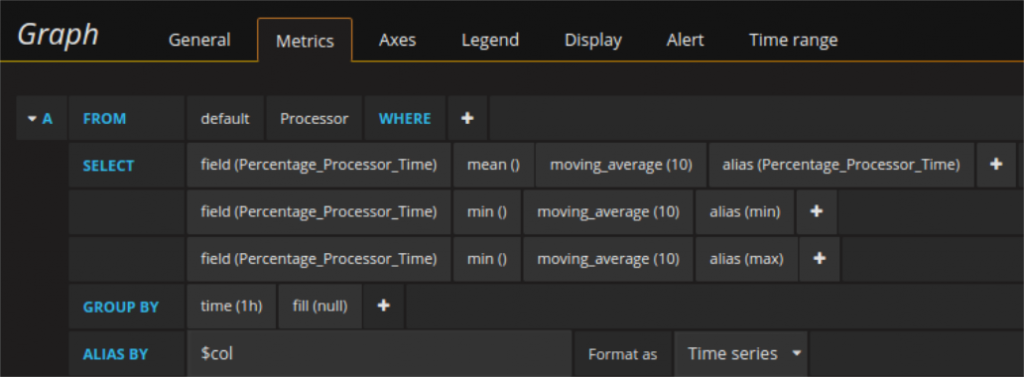The height and width of the screenshot is (377, 1024).
Task: Add a WHERE condition with plus icon
Action: pos(468,118)
